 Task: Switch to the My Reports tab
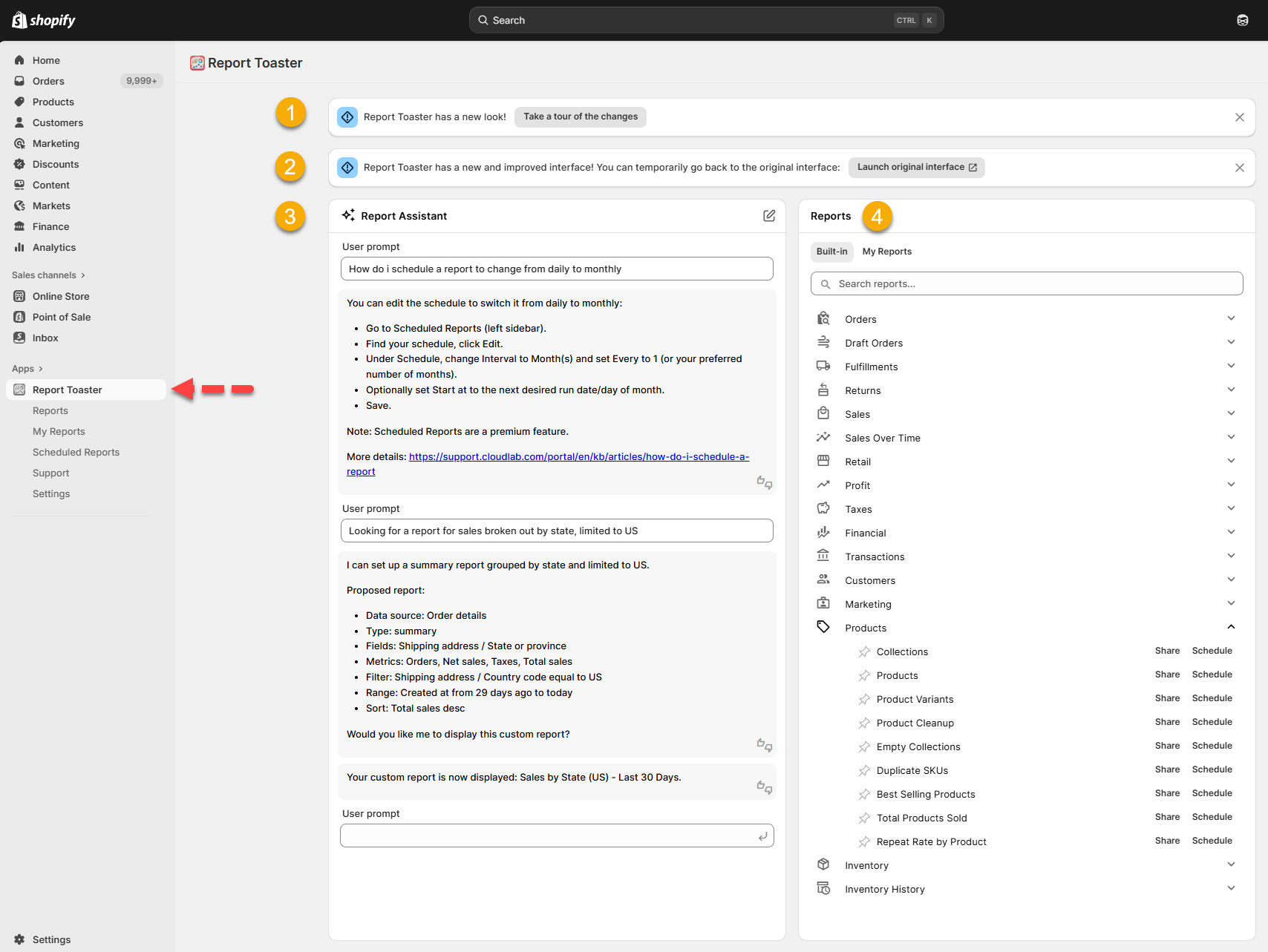(886, 252)
